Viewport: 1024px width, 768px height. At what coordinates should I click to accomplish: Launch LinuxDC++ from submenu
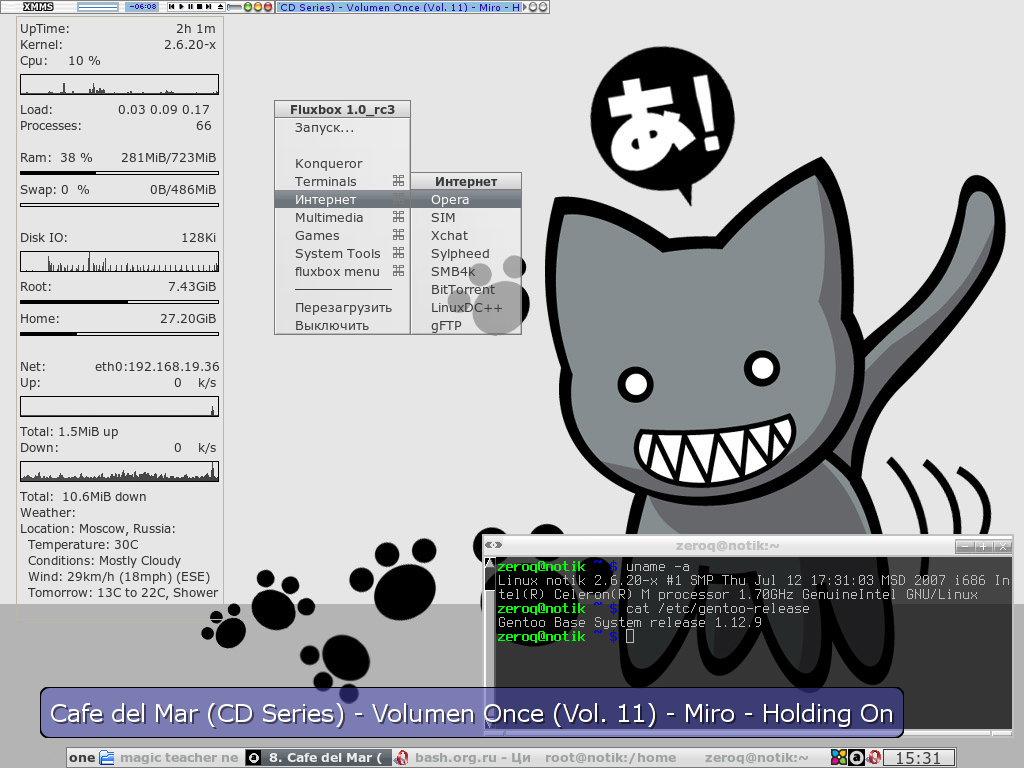coord(466,308)
